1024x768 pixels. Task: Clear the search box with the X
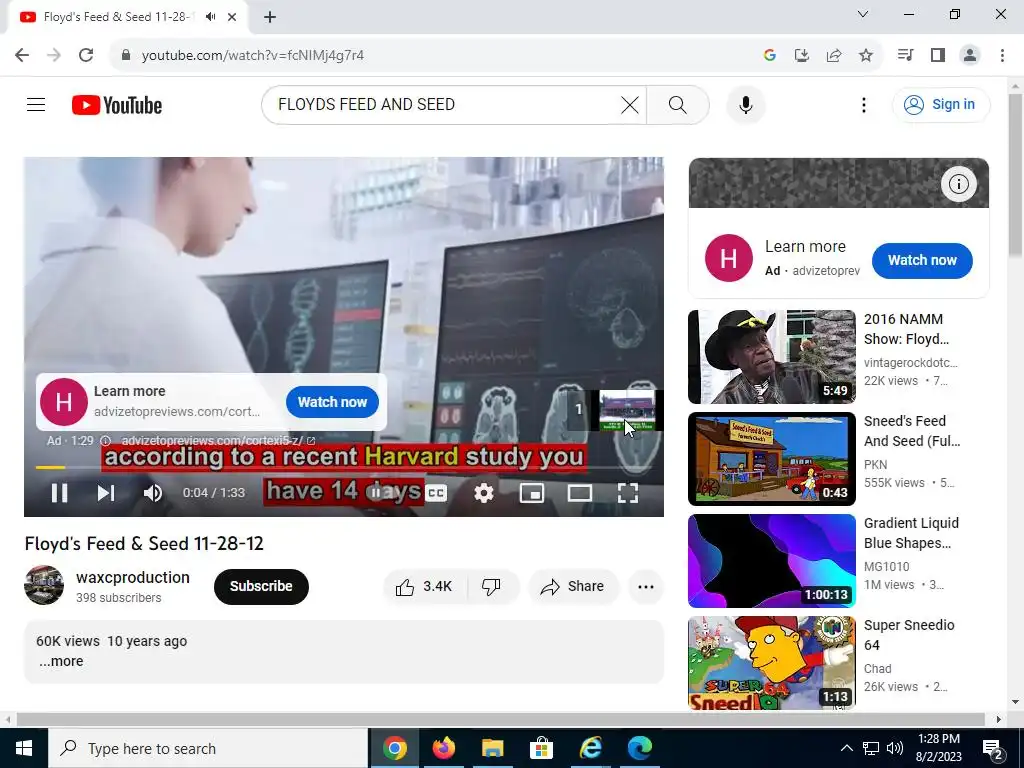[630, 104]
